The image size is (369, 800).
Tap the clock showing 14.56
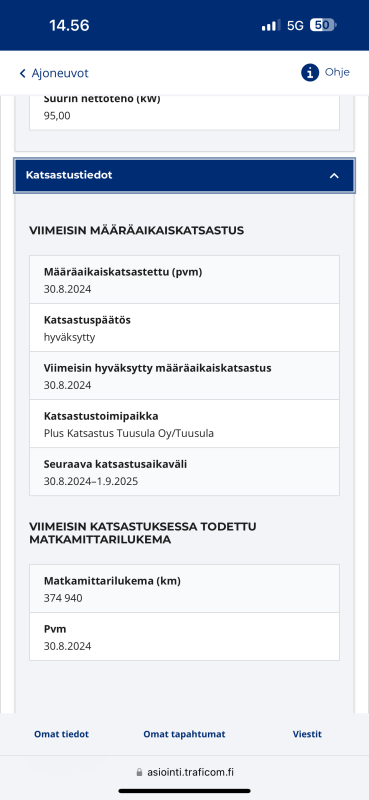click(69, 26)
